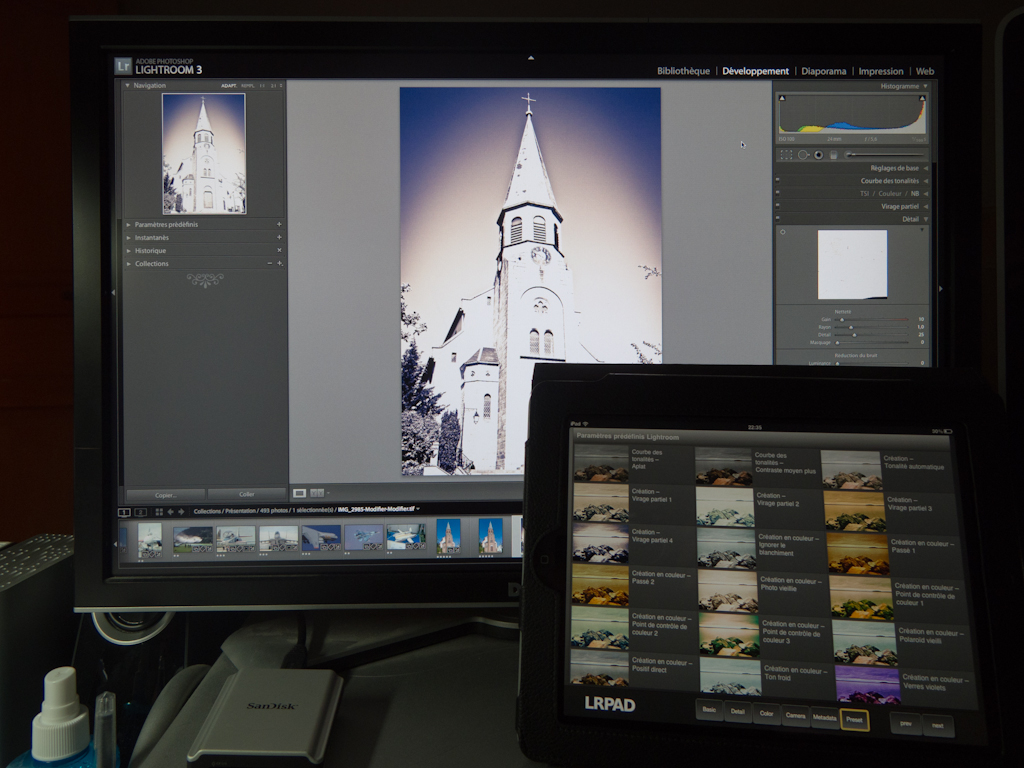Open the before/after view options dropdown
This screenshot has width=1024, height=768.
click(x=328, y=493)
